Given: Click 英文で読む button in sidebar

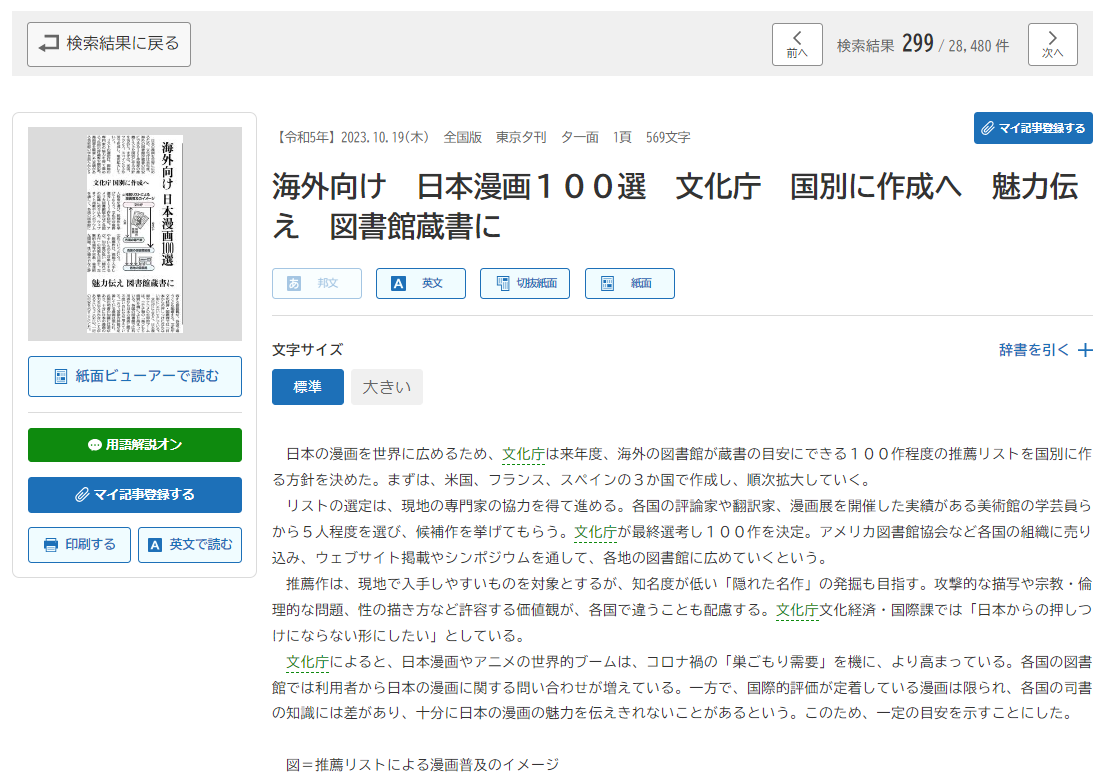Looking at the screenshot, I should tap(190, 545).
